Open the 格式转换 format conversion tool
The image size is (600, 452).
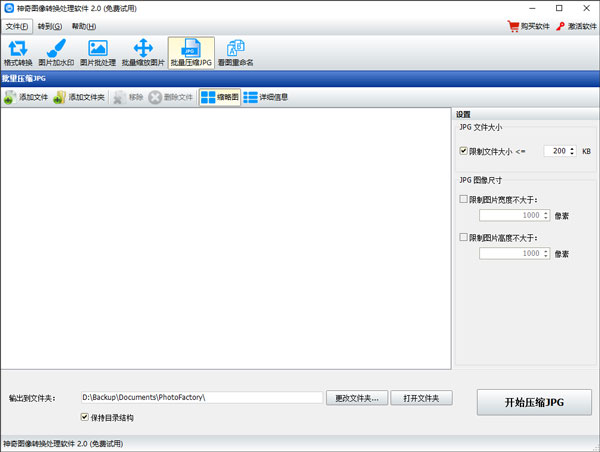pyautogui.click(x=18, y=53)
